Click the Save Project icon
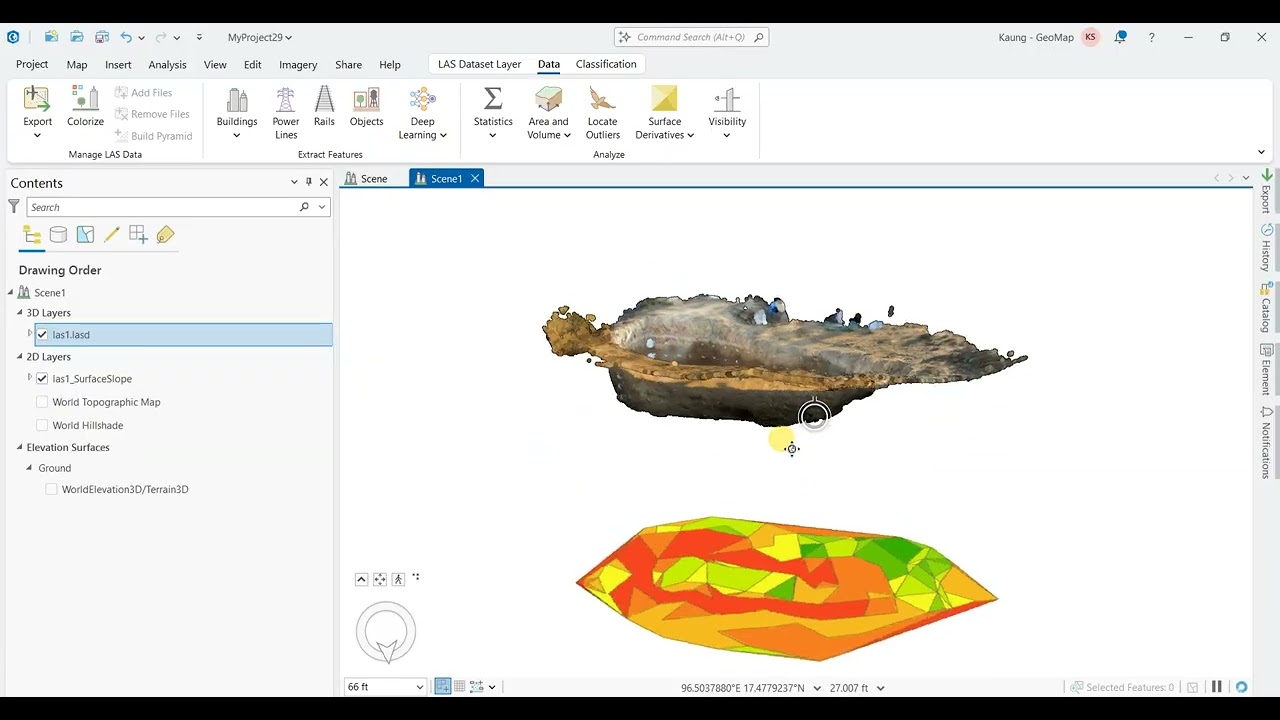Viewport: 1280px width, 720px height. [102, 37]
